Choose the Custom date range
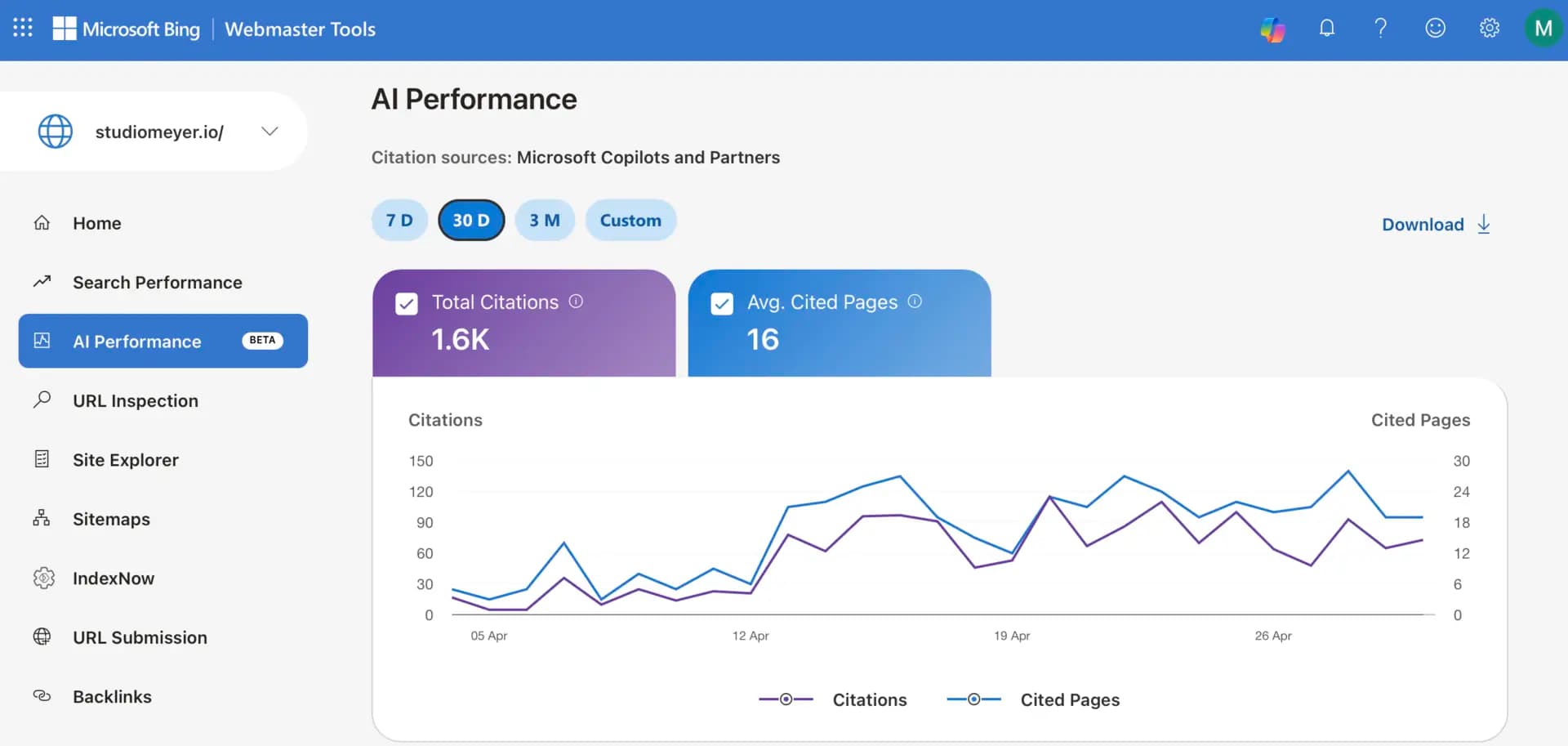 pos(630,220)
